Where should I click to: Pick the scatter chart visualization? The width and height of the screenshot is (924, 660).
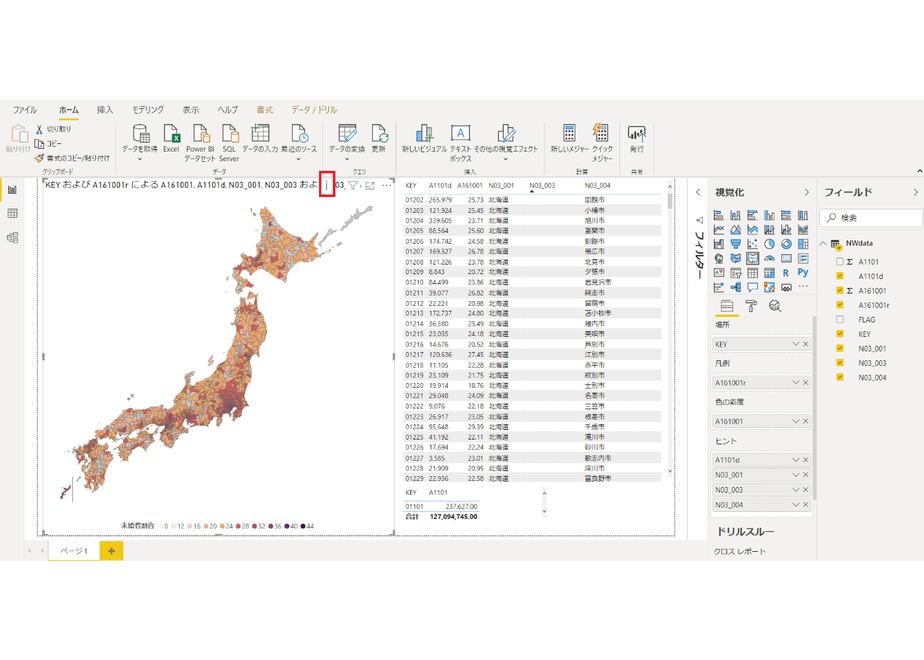[x=753, y=244]
